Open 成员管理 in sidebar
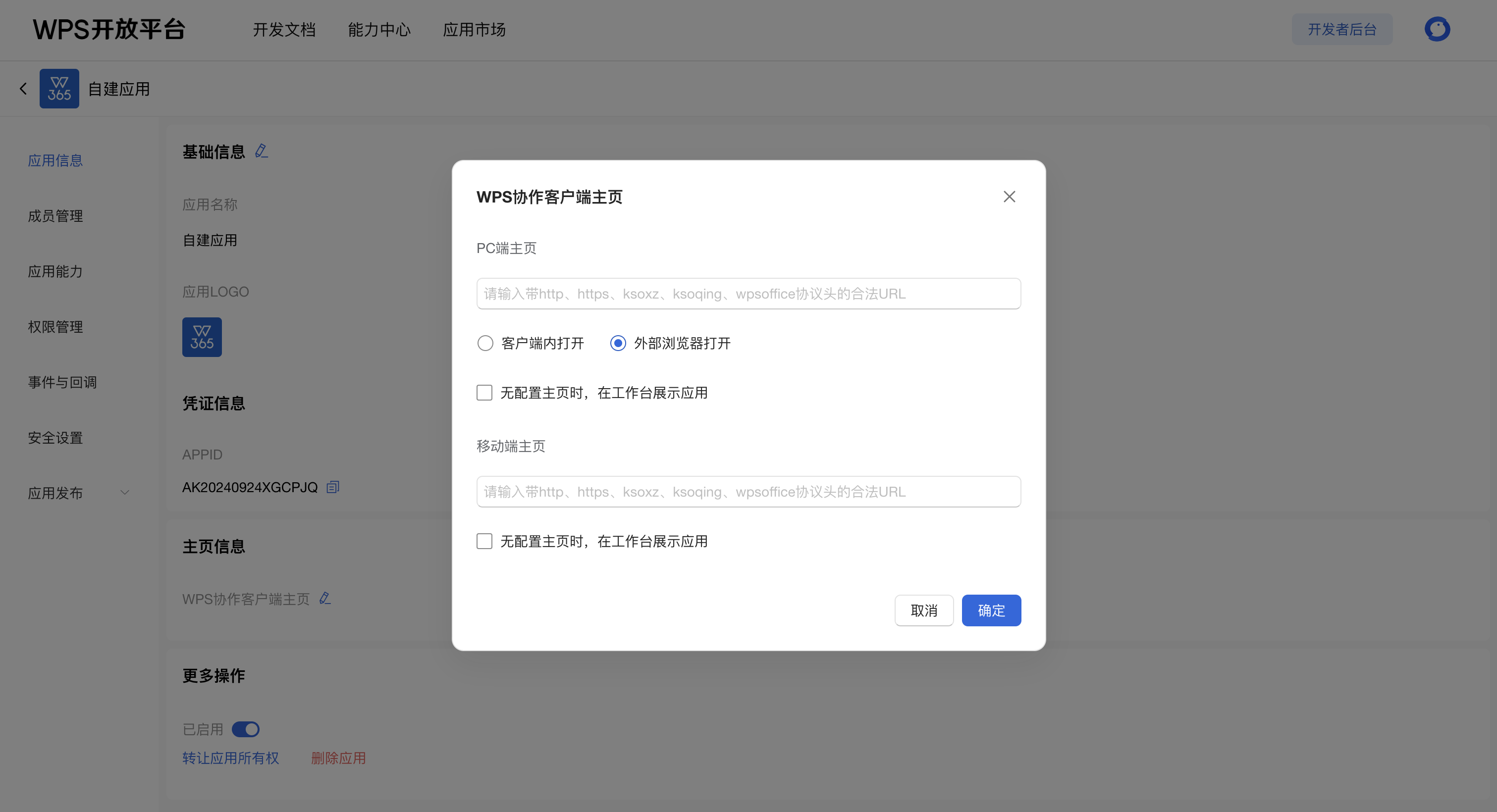 55,216
